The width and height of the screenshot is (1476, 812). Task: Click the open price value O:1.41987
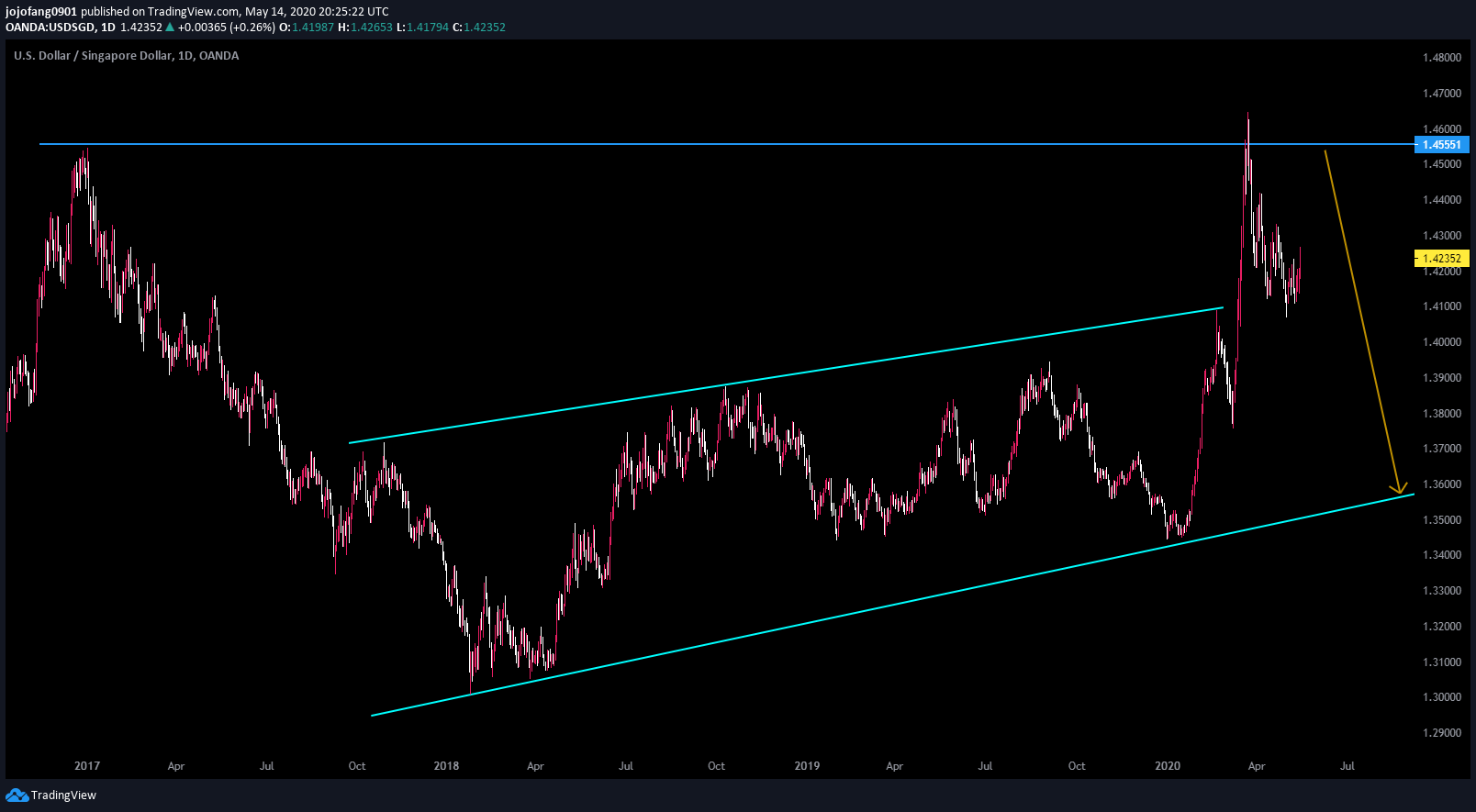click(307, 28)
